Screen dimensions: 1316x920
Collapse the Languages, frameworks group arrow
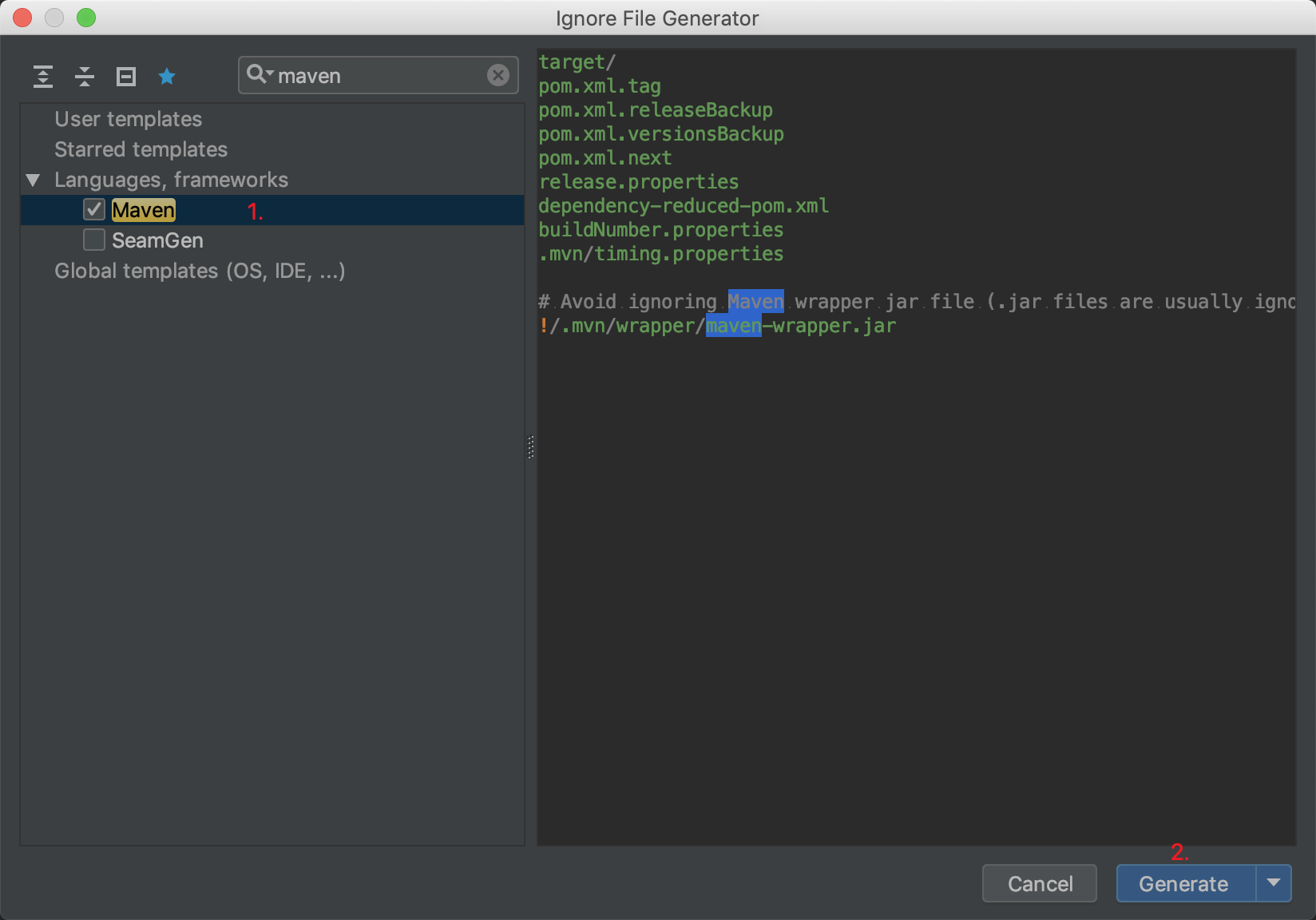pos(33,180)
